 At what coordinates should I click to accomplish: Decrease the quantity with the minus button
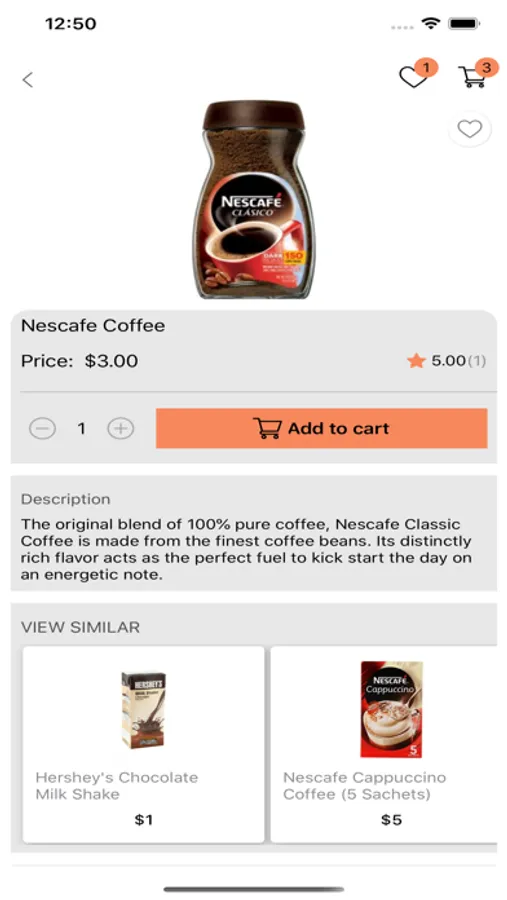tap(42, 429)
